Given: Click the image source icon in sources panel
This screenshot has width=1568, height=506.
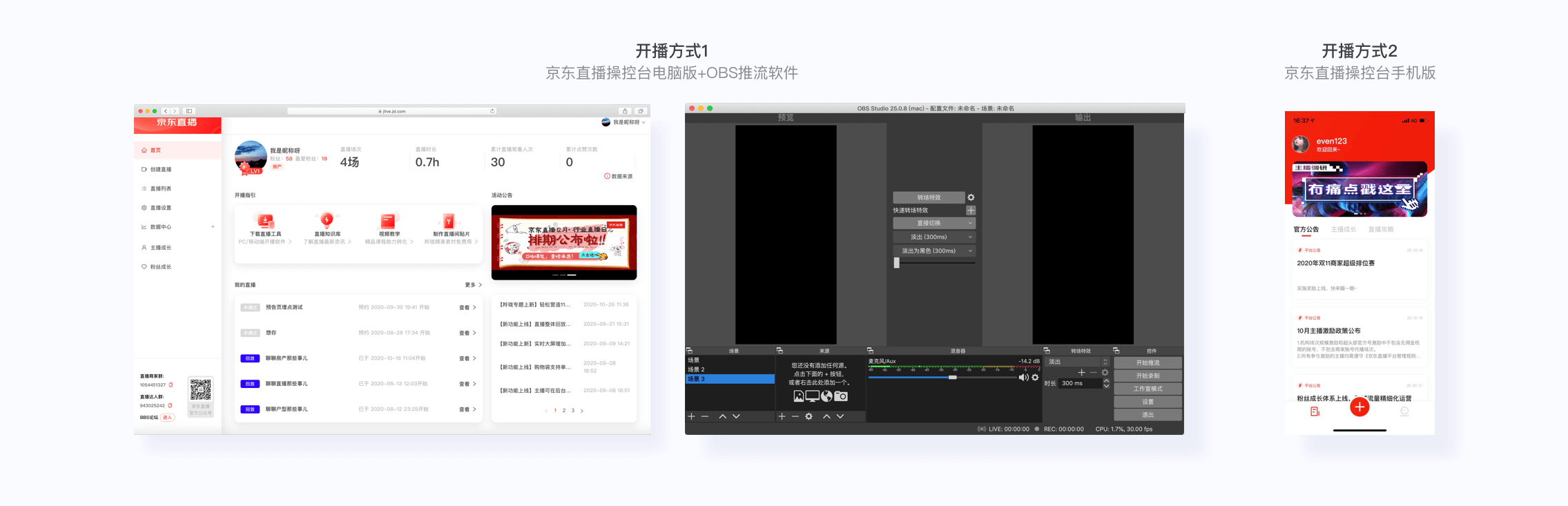Looking at the screenshot, I should tap(798, 396).
